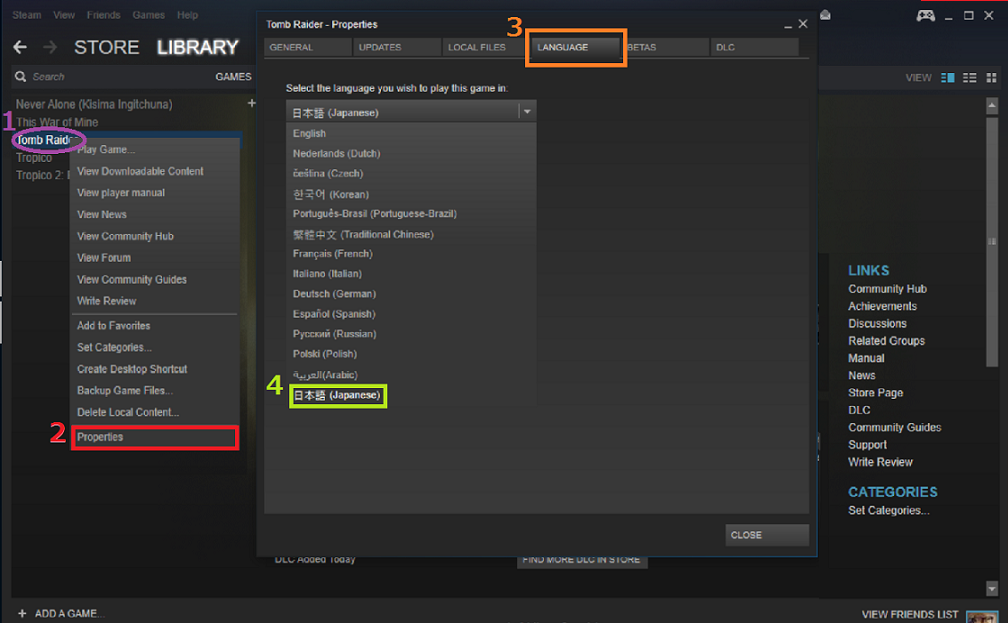Choose Italiano (Italian) language option

(x=411, y=273)
